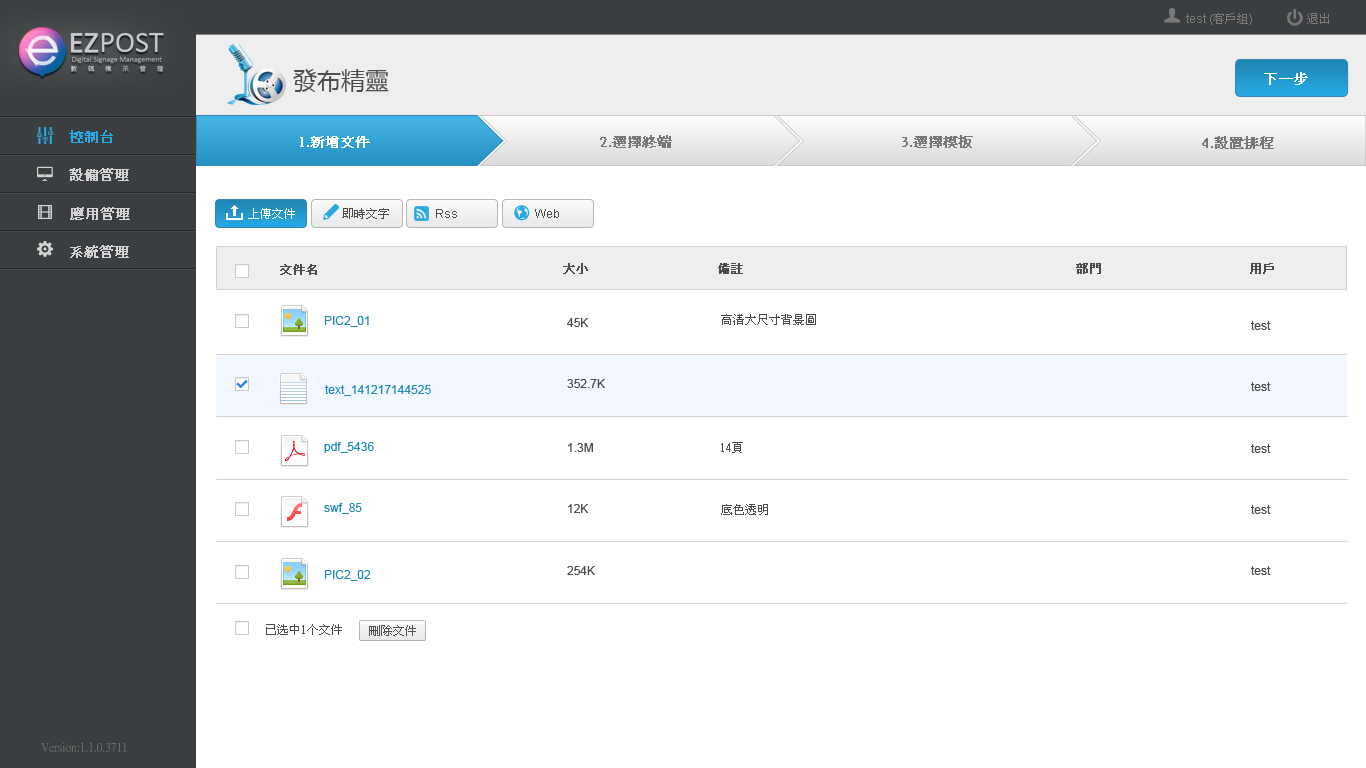This screenshot has width=1366, height=768.
Task: Open the text_141217144525 file link
Action: point(378,390)
